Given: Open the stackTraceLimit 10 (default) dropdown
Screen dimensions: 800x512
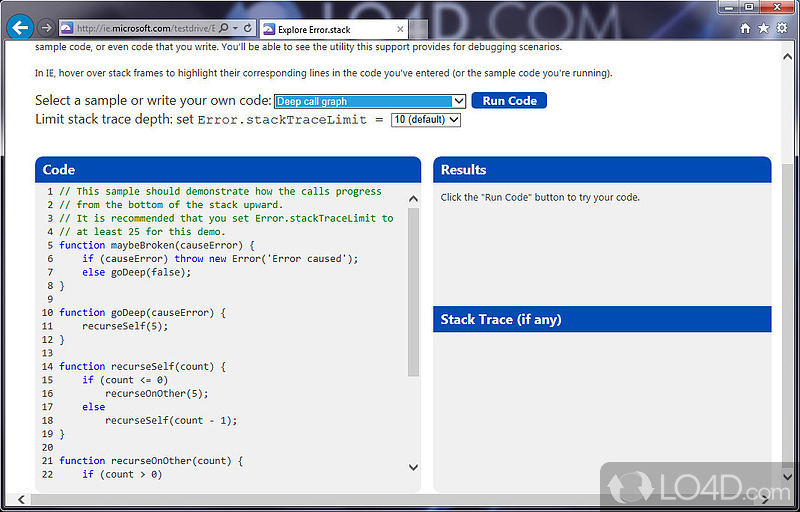Looking at the screenshot, I should coord(454,120).
